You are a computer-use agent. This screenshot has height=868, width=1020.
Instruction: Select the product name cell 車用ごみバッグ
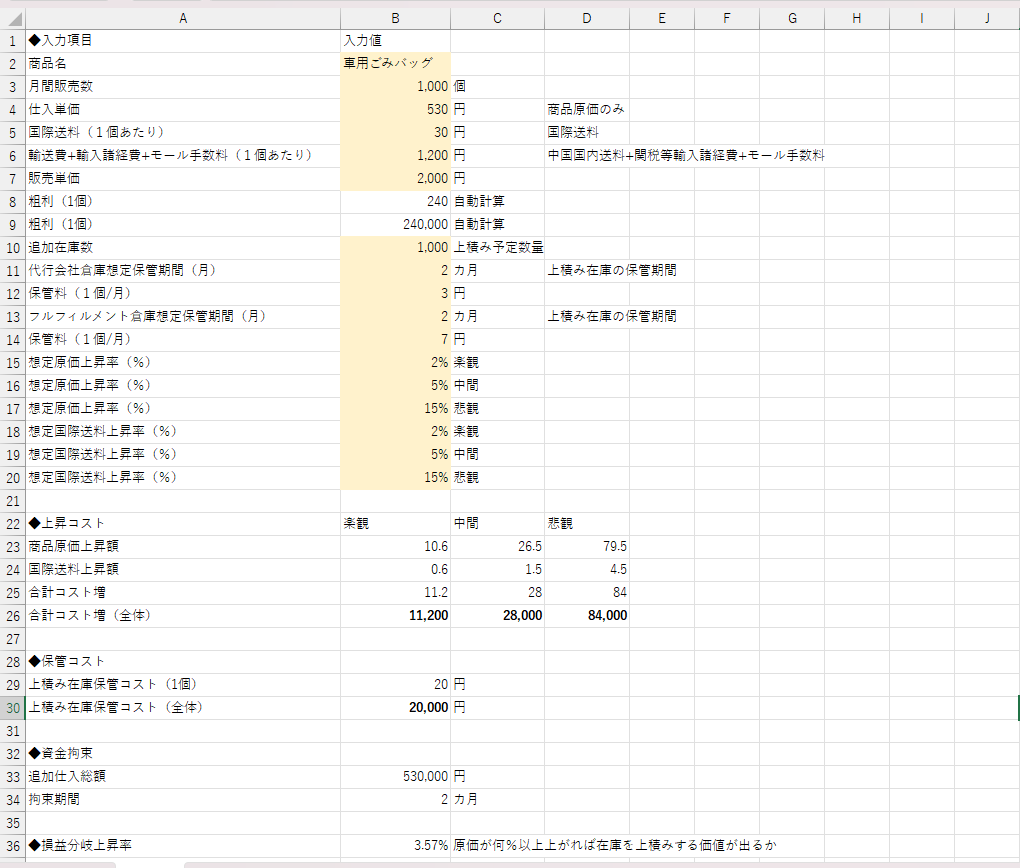395,63
